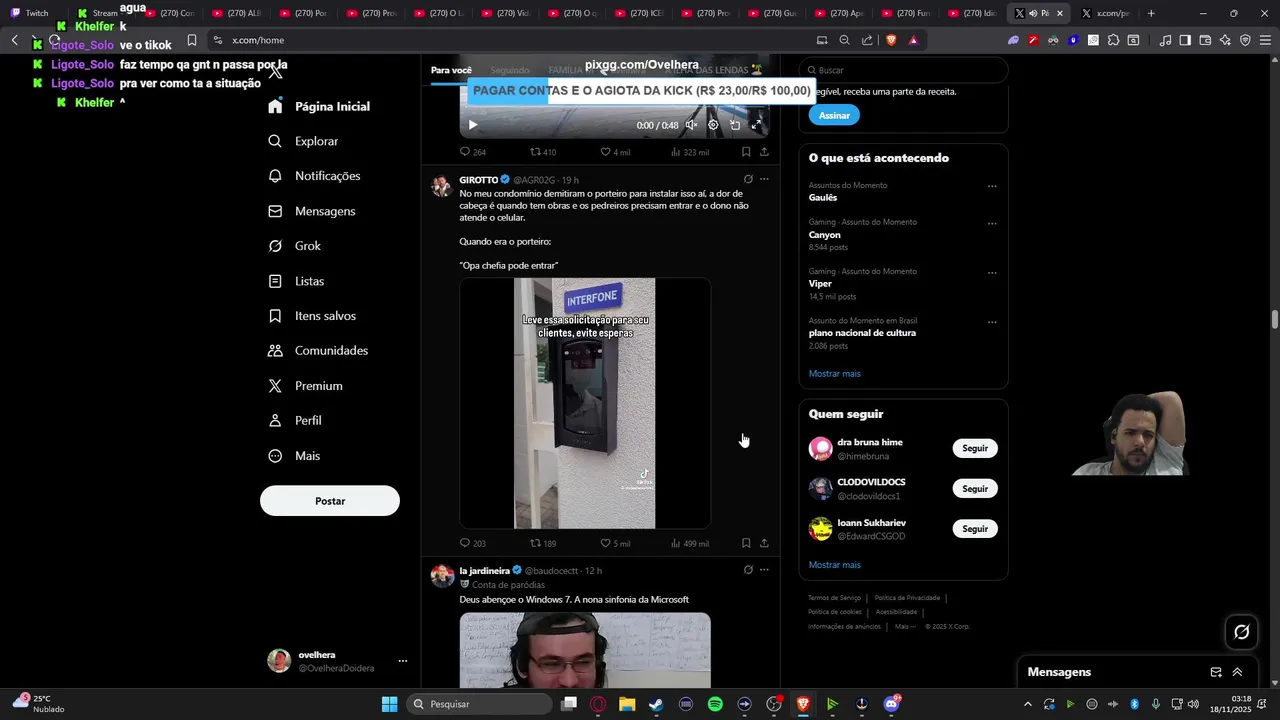Open Premium in the sidebar
The height and width of the screenshot is (720, 1280).
[305, 386]
